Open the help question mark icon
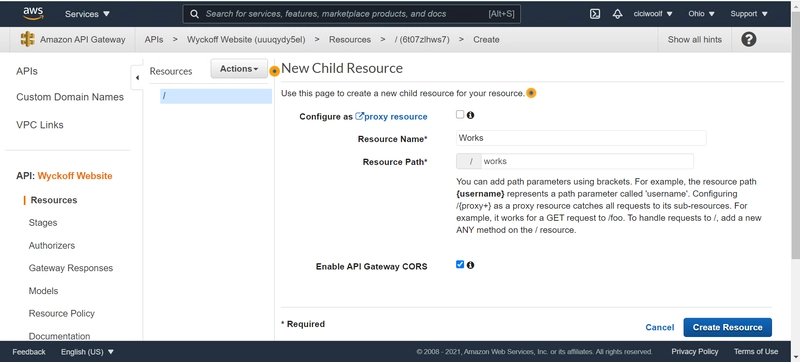Screen dimensions: 800x362 (x=748, y=39)
